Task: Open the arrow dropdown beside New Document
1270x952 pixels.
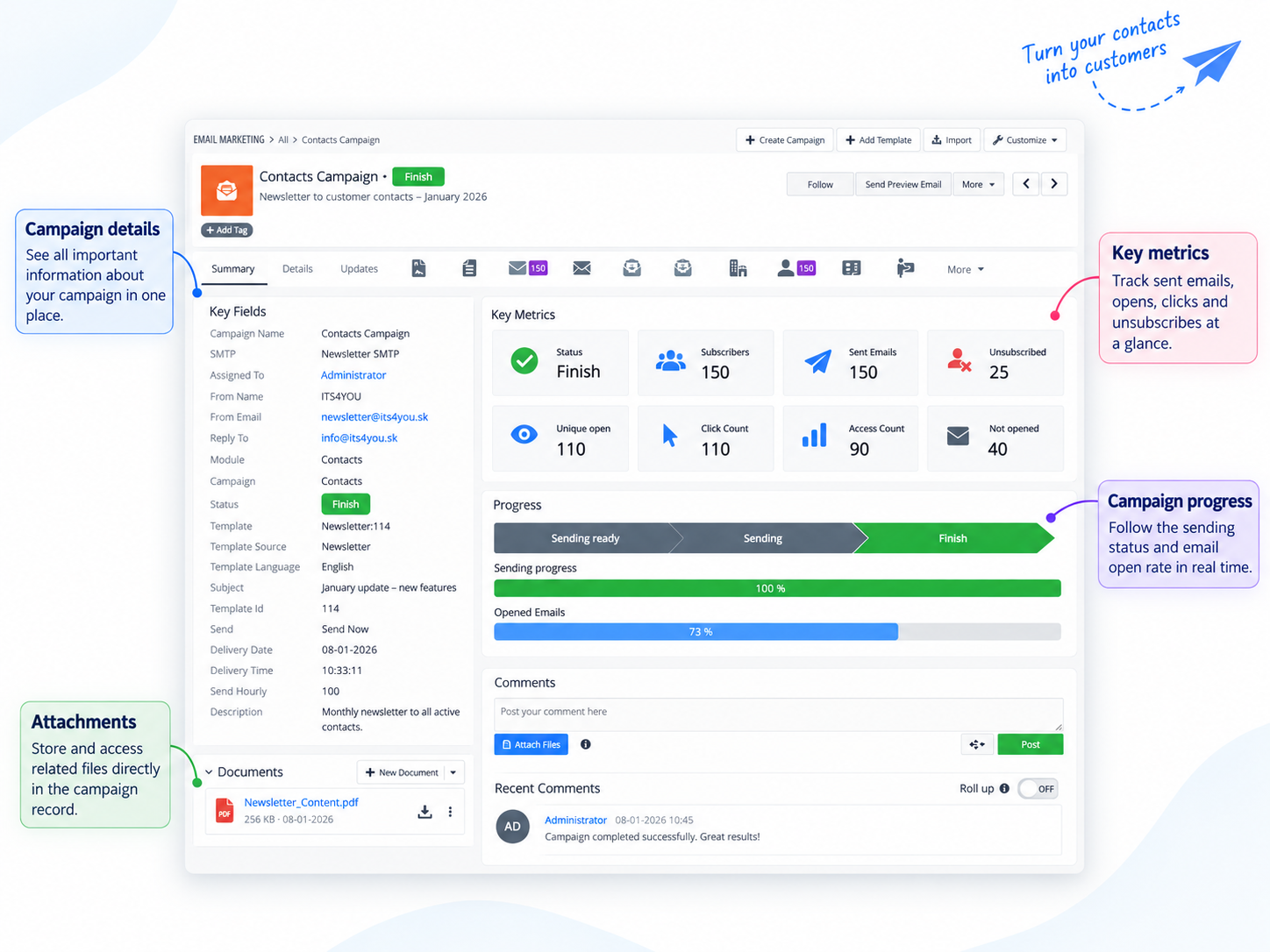Action: pyautogui.click(x=453, y=772)
